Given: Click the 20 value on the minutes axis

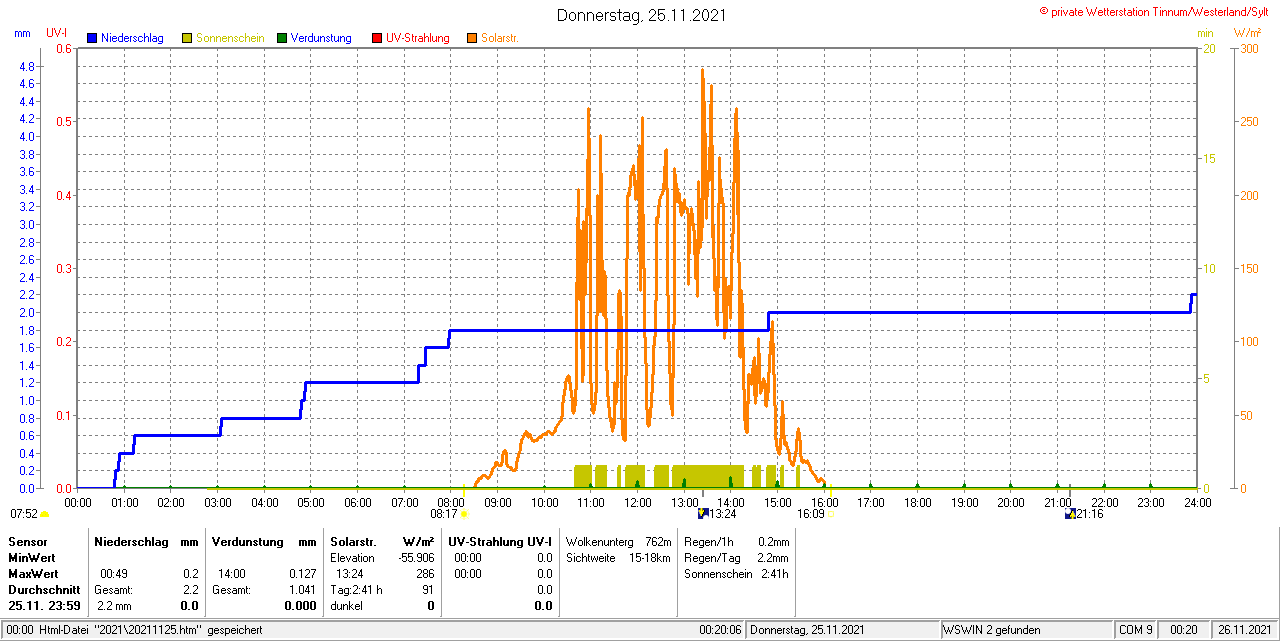Looking at the screenshot, I should (1209, 49).
